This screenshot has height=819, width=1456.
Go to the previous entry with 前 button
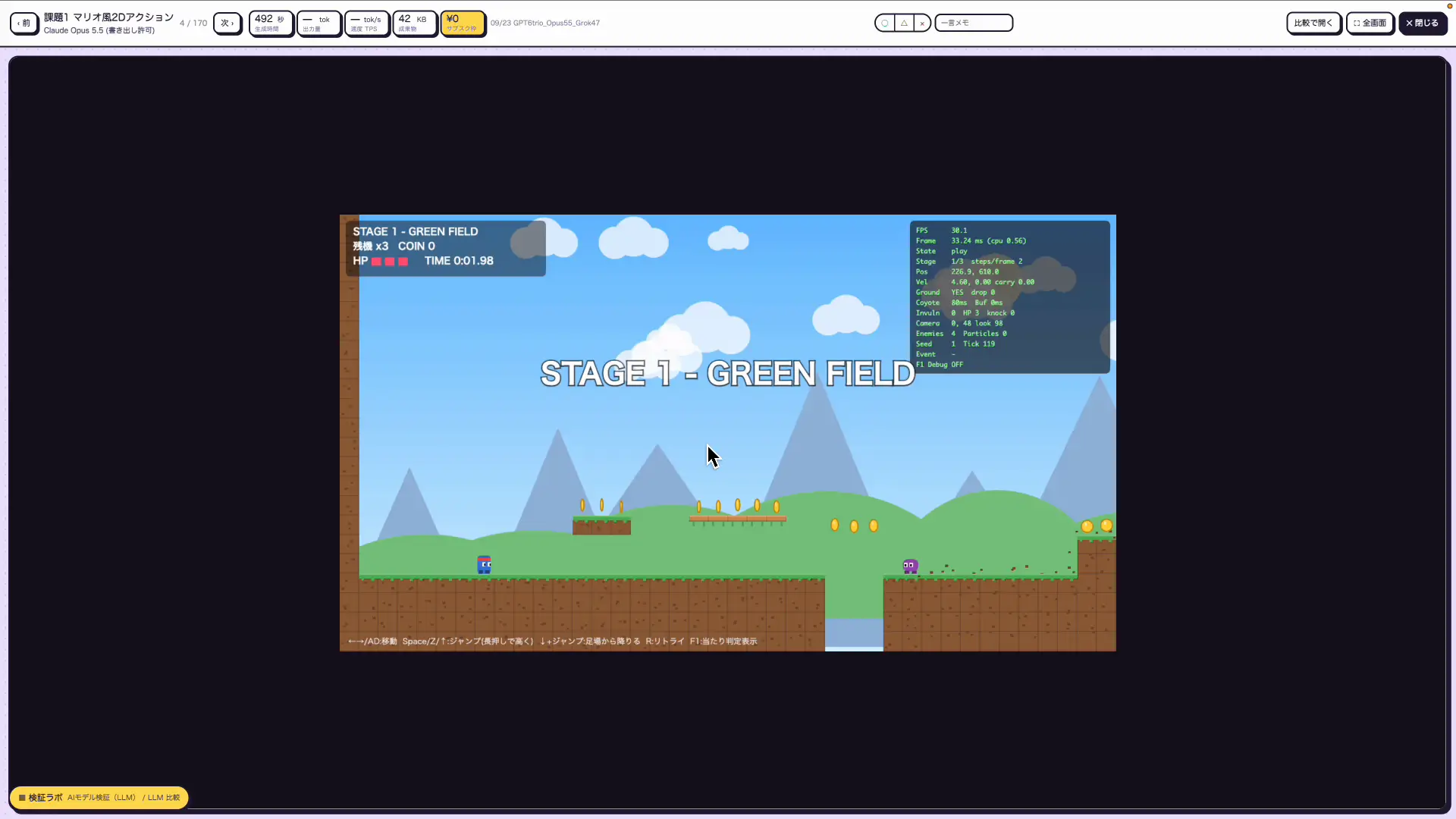pyautogui.click(x=24, y=23)
